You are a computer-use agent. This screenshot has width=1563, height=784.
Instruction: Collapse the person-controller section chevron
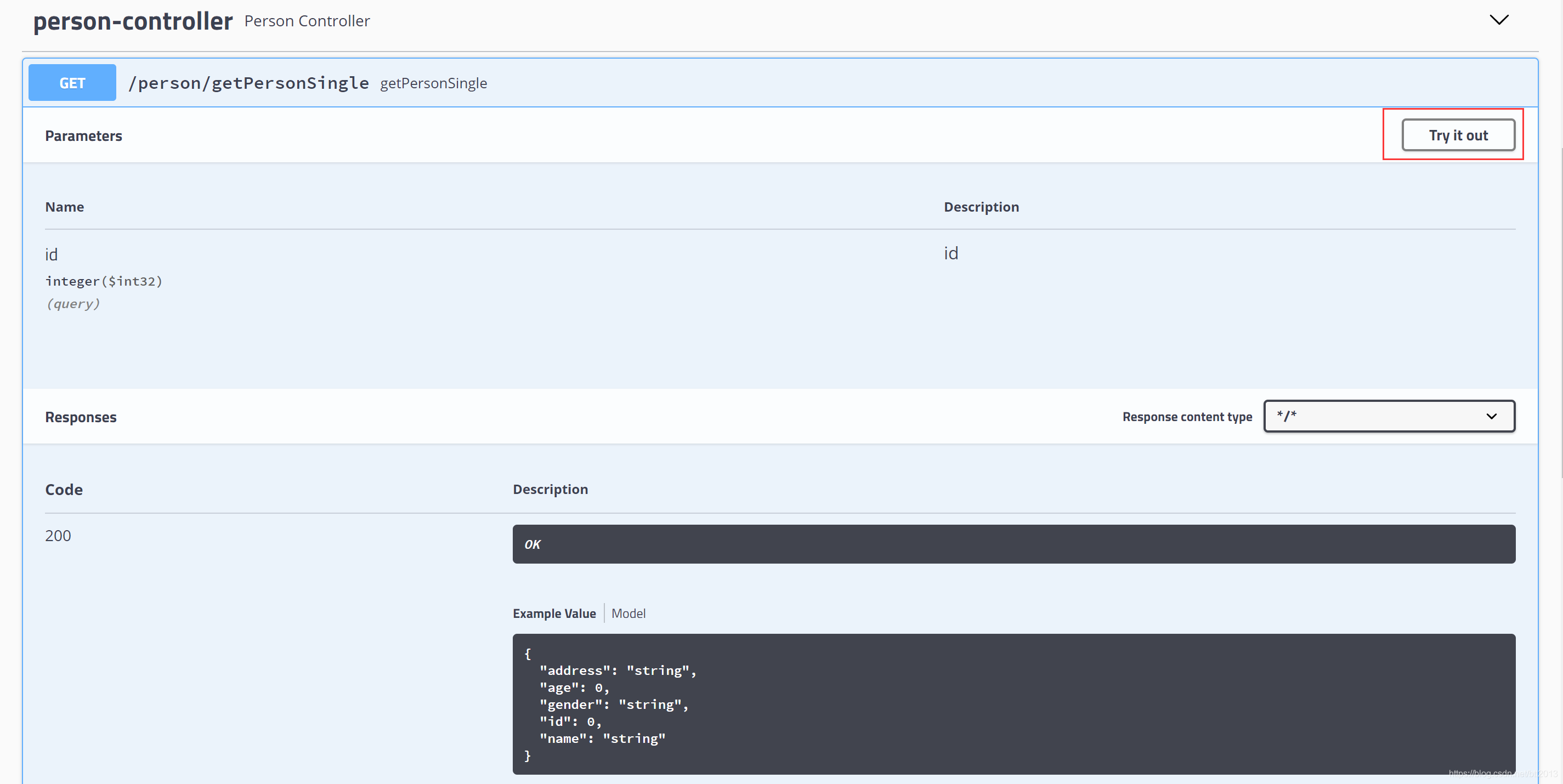point(1499,20)
